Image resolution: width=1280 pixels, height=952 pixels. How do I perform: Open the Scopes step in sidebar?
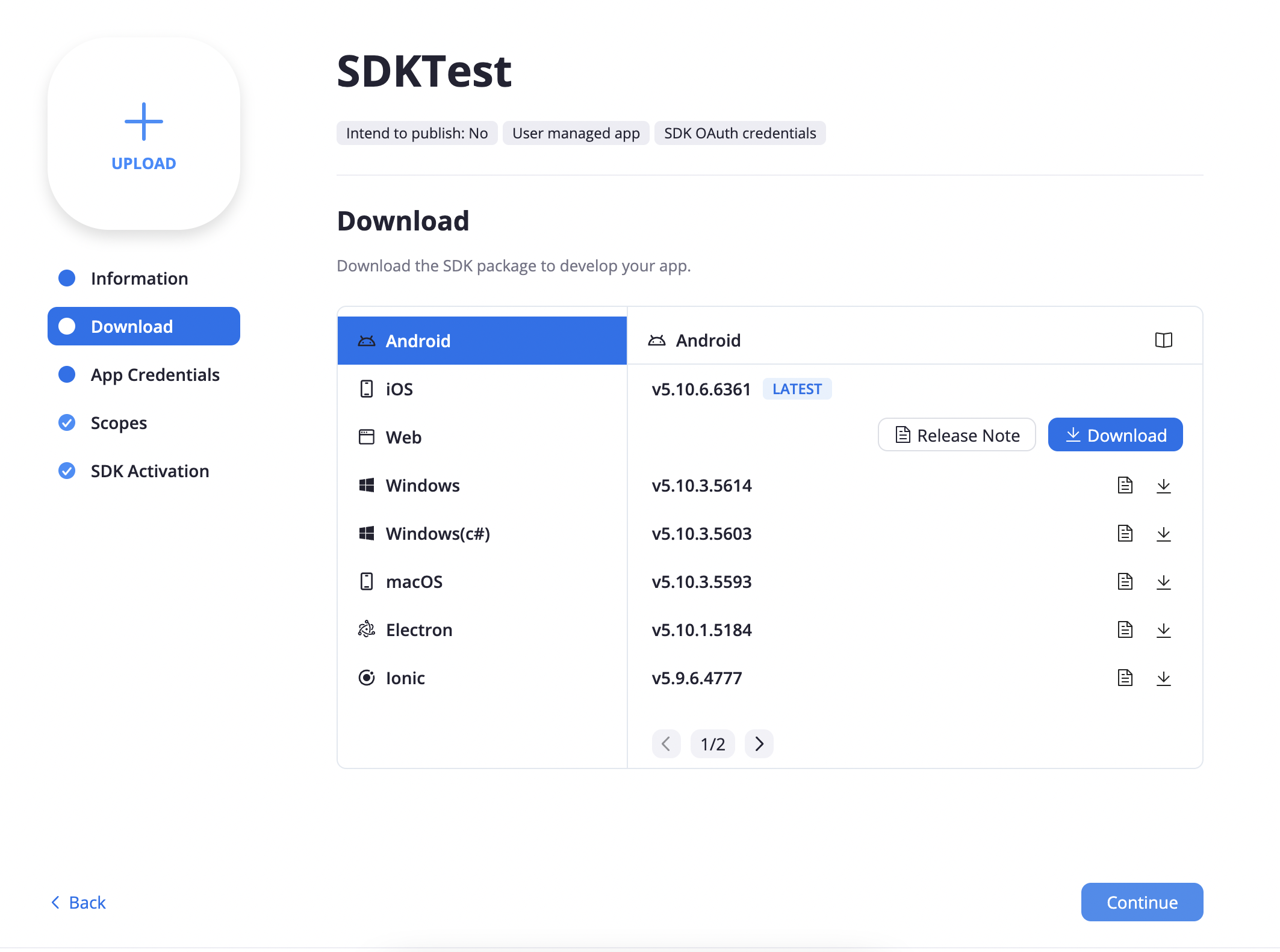(x=119, y=423)
